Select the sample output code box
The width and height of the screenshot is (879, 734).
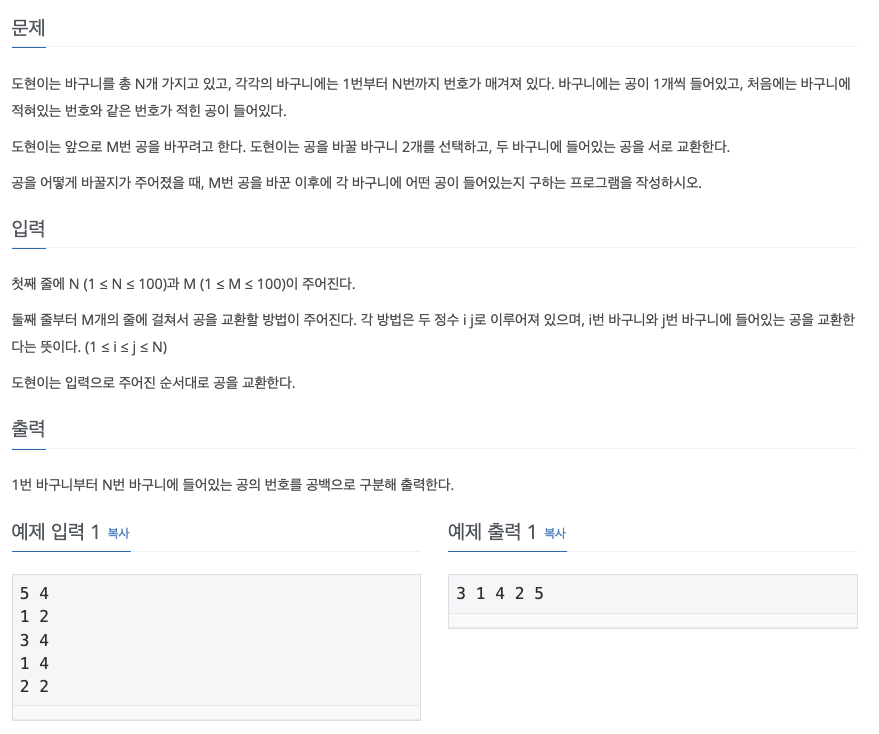click(652, 593)
